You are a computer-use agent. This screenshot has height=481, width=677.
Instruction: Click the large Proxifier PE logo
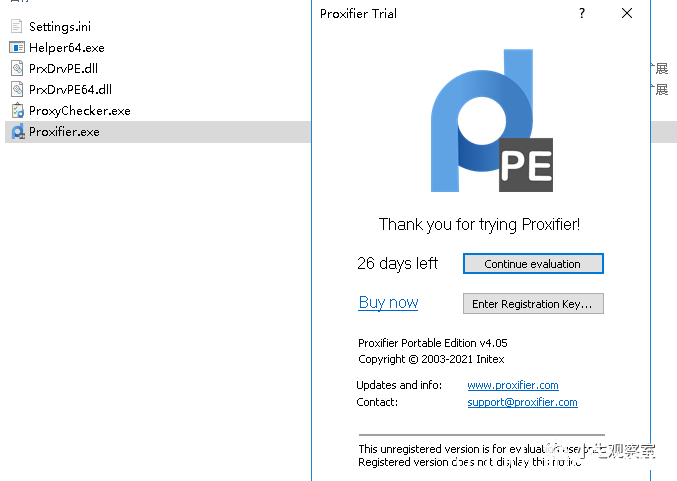click(492, 120)
